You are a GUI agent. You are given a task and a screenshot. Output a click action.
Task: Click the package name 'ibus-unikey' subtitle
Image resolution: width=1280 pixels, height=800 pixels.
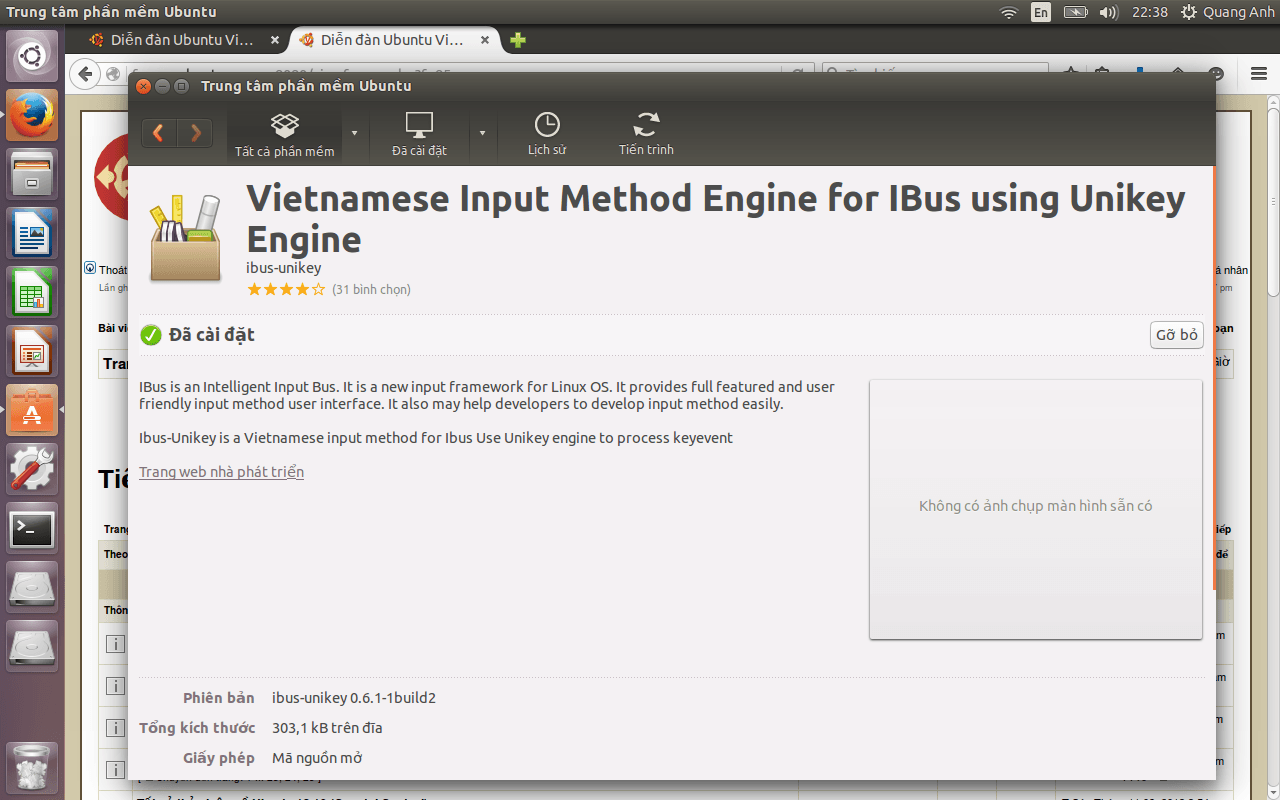point(284,268)
